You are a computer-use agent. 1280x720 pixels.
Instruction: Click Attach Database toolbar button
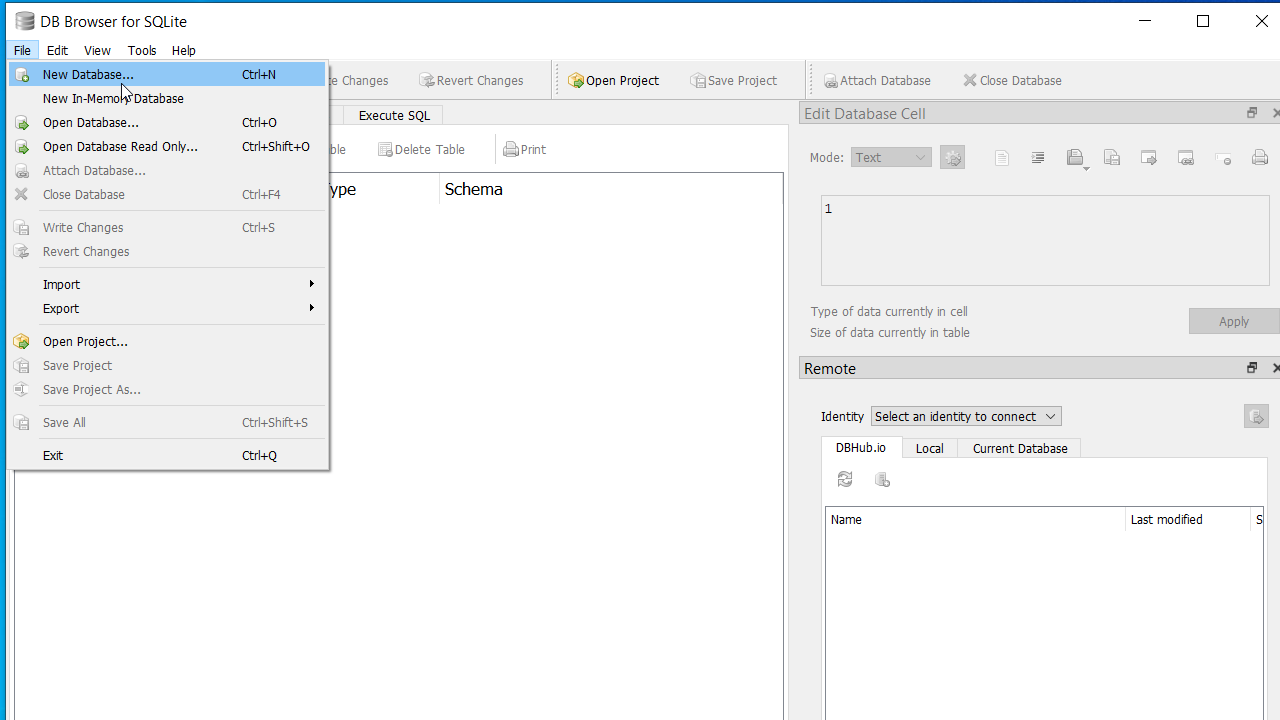point(877,80)
